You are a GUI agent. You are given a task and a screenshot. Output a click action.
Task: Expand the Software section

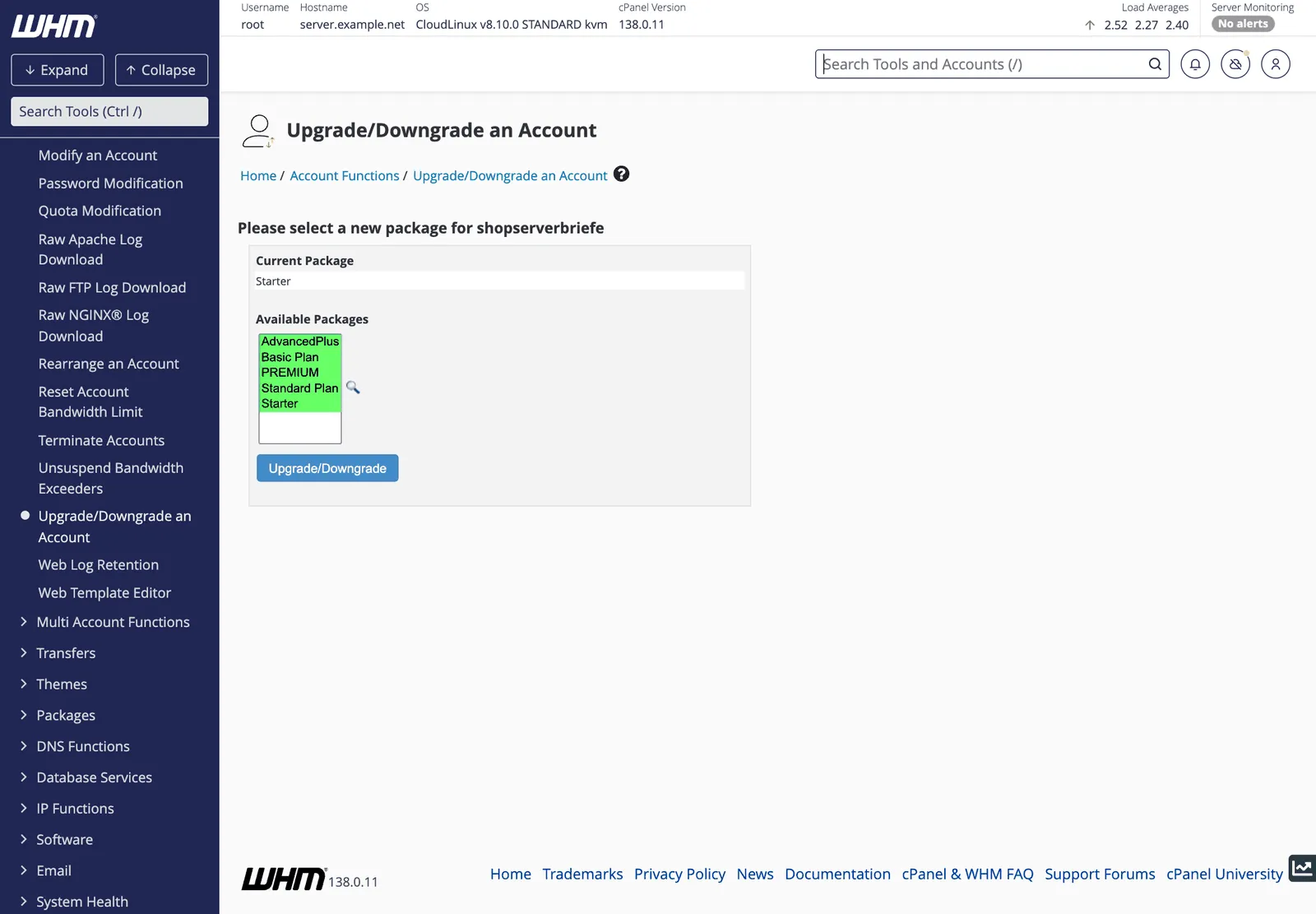[x=56, y=840]
